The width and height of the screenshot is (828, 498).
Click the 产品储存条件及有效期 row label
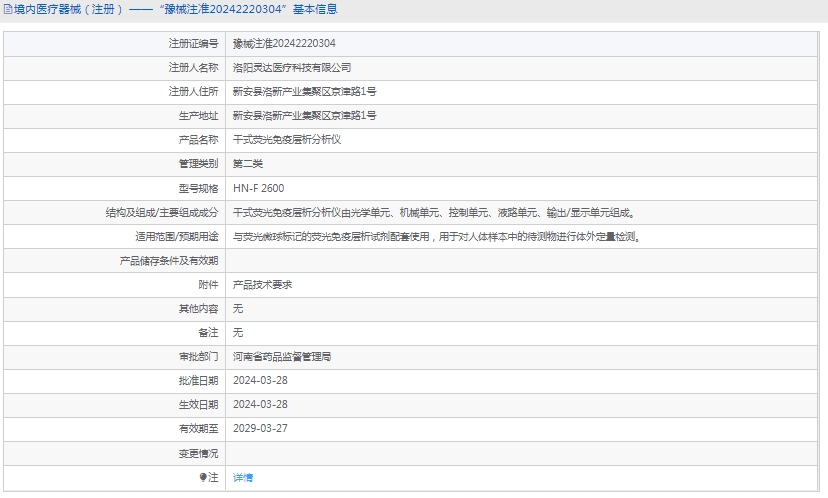point(169,261)
